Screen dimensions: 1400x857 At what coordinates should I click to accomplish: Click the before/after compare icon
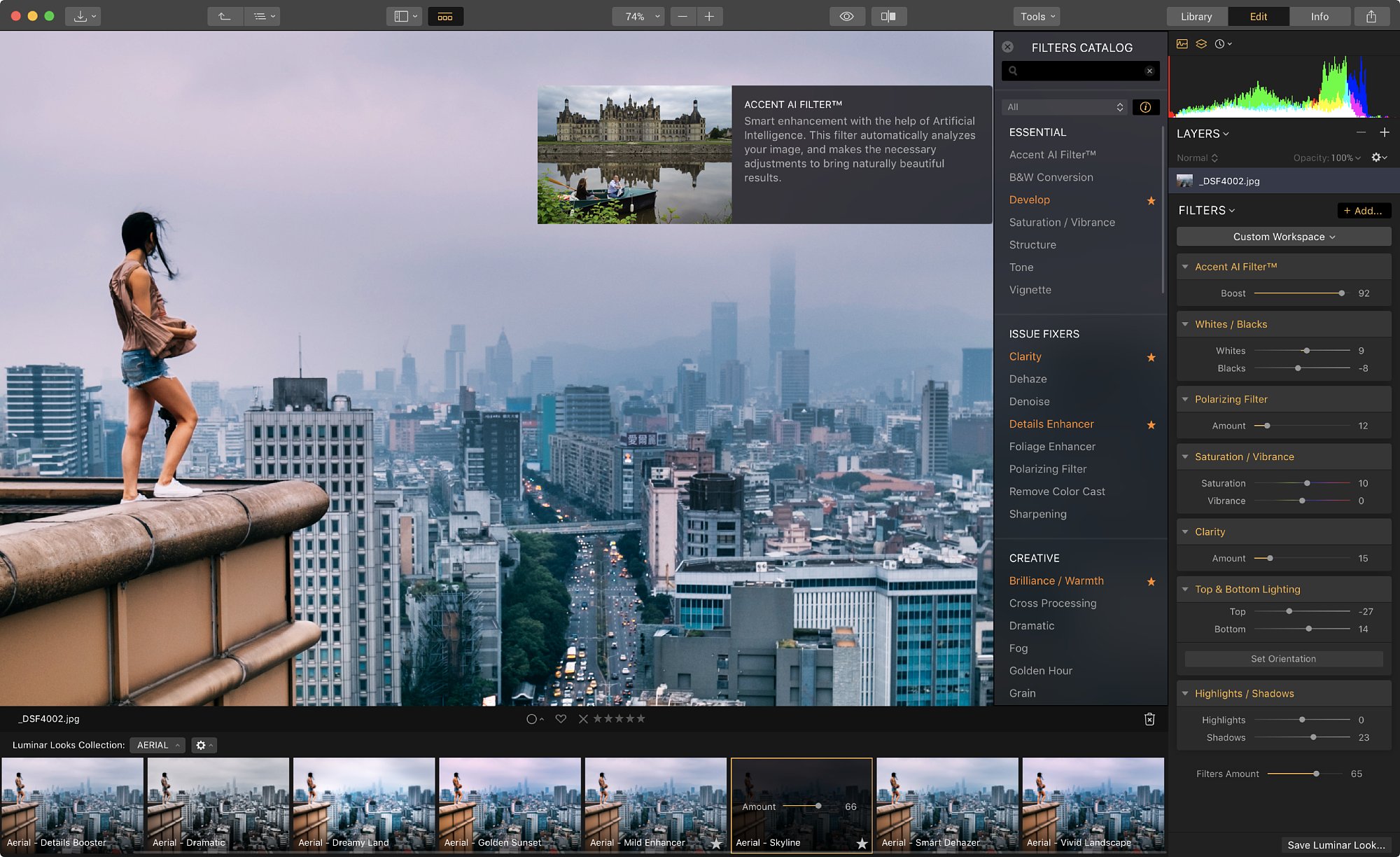click(888, 16)
